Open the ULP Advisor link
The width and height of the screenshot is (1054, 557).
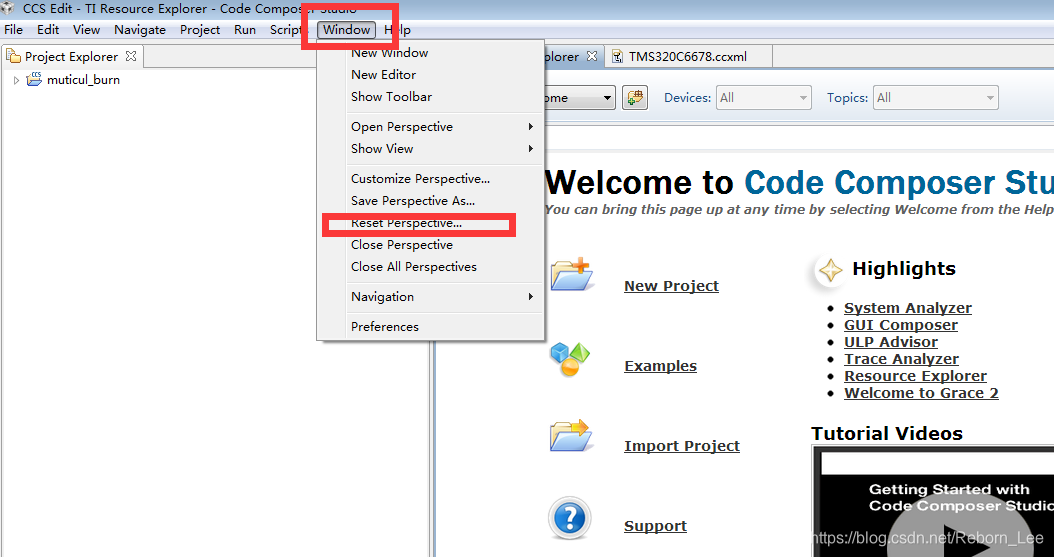coord(891,342)
